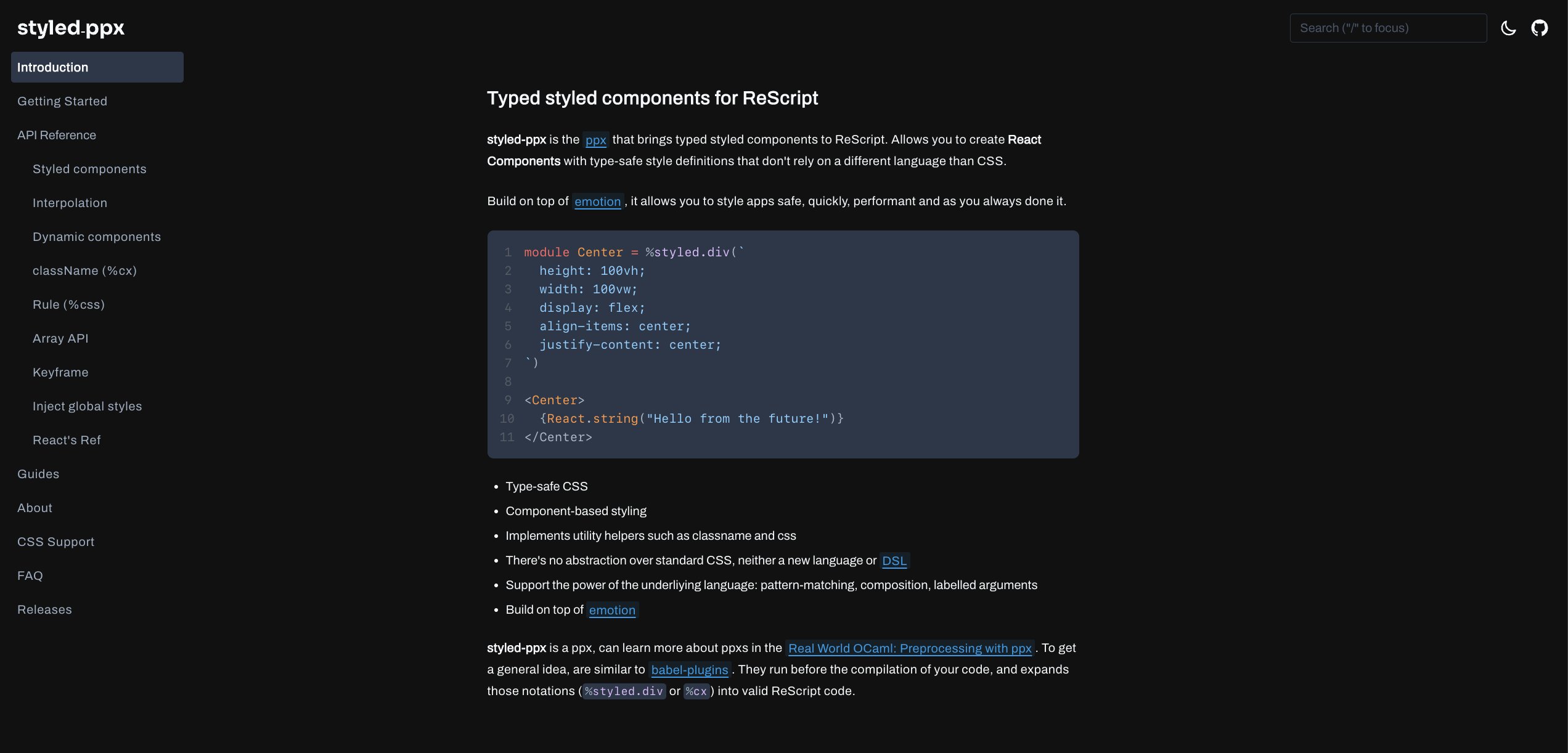
Task: Open className (%cx) reference
Action: click(84, 271)
